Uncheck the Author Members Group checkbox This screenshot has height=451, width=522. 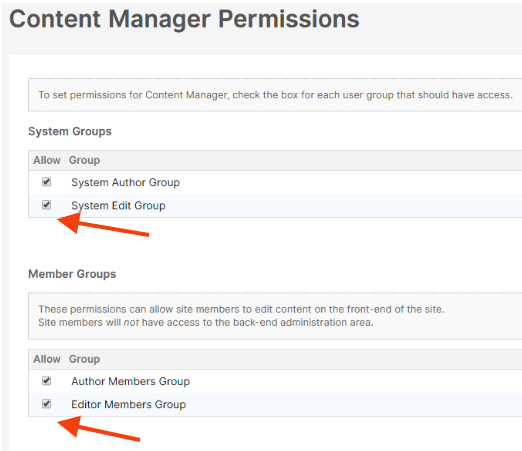(x=46, y=381)
